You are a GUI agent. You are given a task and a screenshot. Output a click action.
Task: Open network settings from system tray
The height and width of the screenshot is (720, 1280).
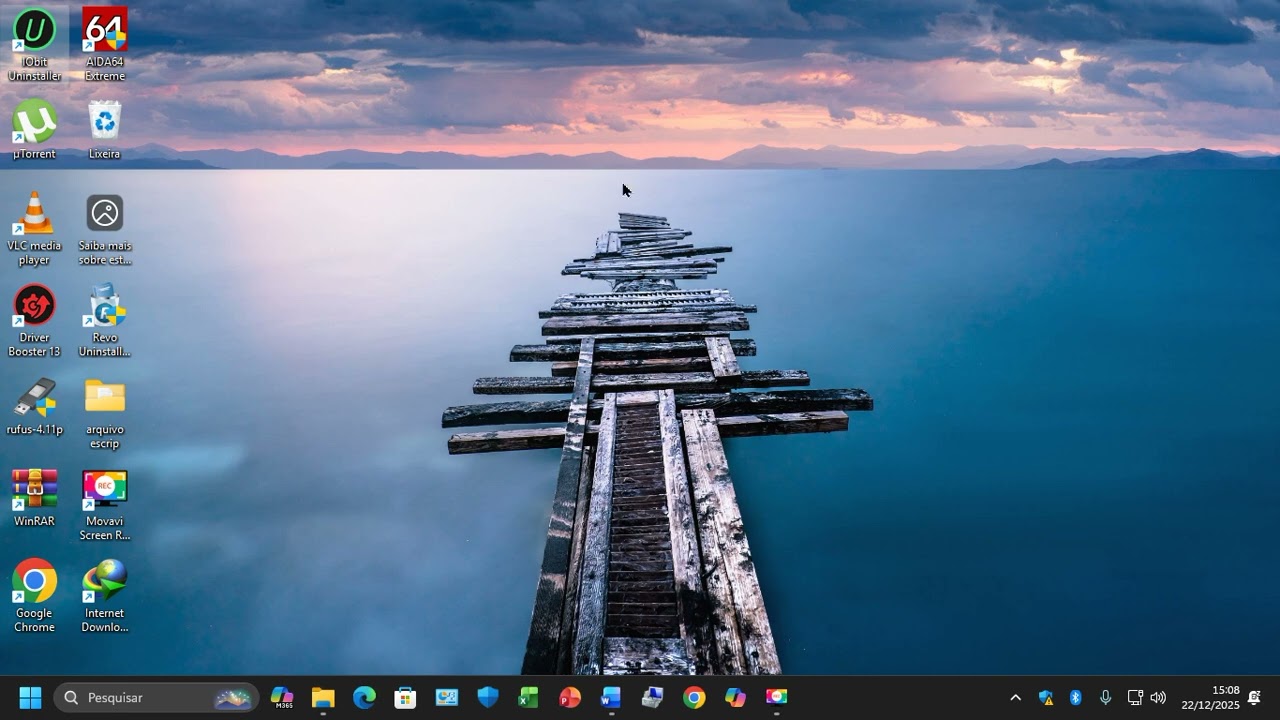coord(1135,698)
